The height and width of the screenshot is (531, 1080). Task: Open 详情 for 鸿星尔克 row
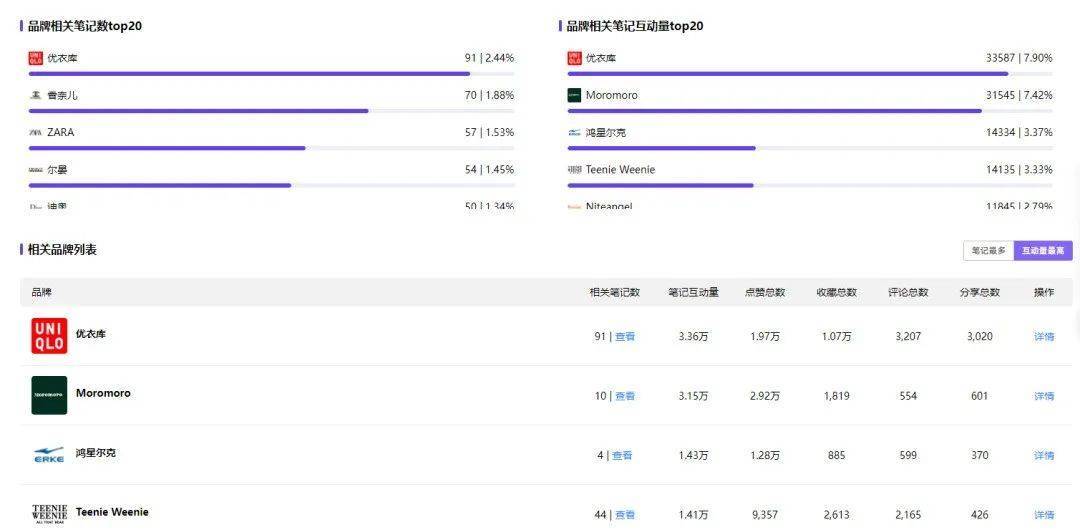click(1043, 455)
